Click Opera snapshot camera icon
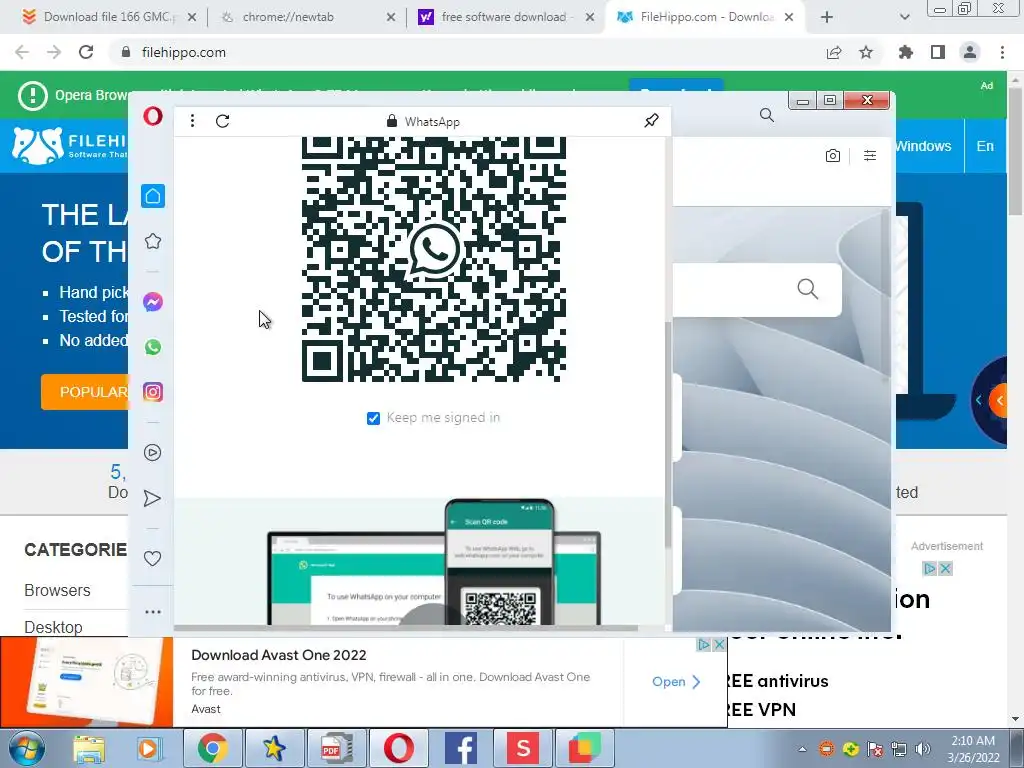Viewport: 1024px width, 768px height. coord(833,155)
